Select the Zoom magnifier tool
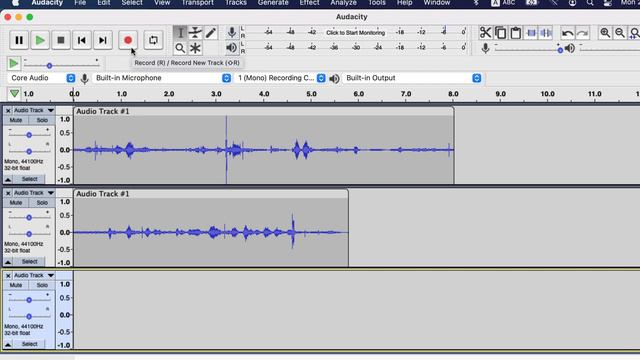 point(180,48)
